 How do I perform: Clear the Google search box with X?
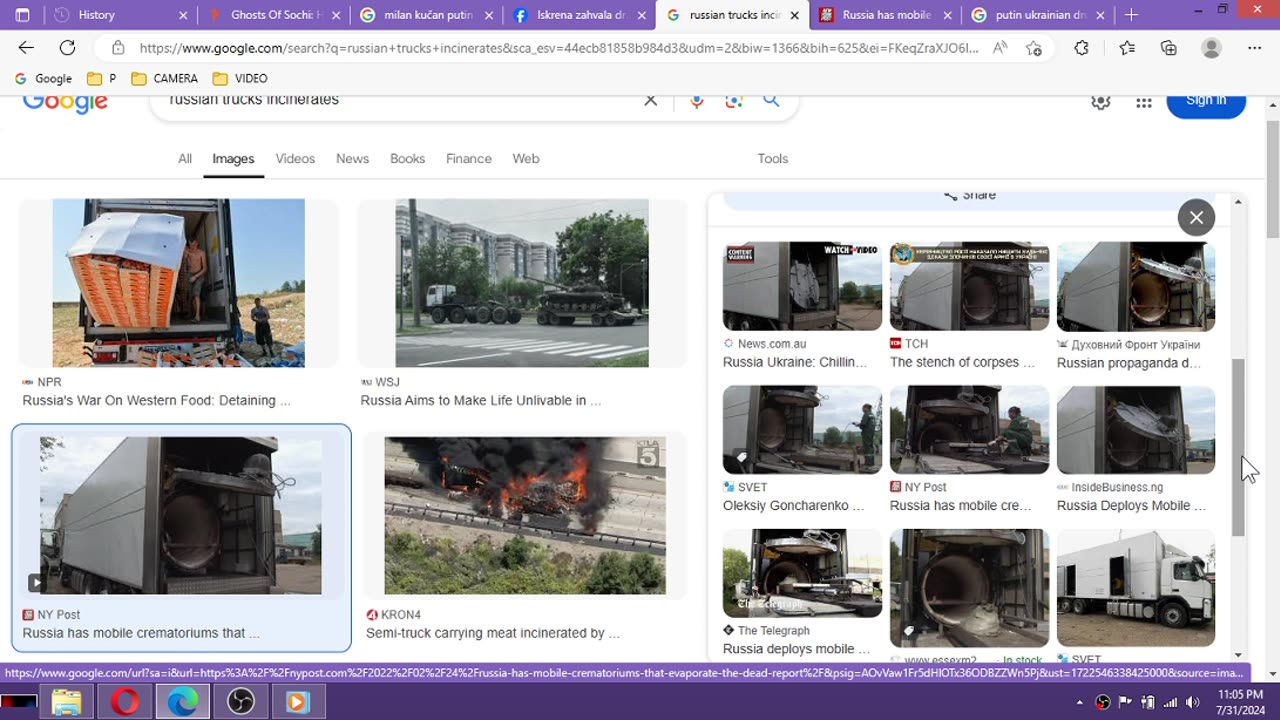[651, 100]
